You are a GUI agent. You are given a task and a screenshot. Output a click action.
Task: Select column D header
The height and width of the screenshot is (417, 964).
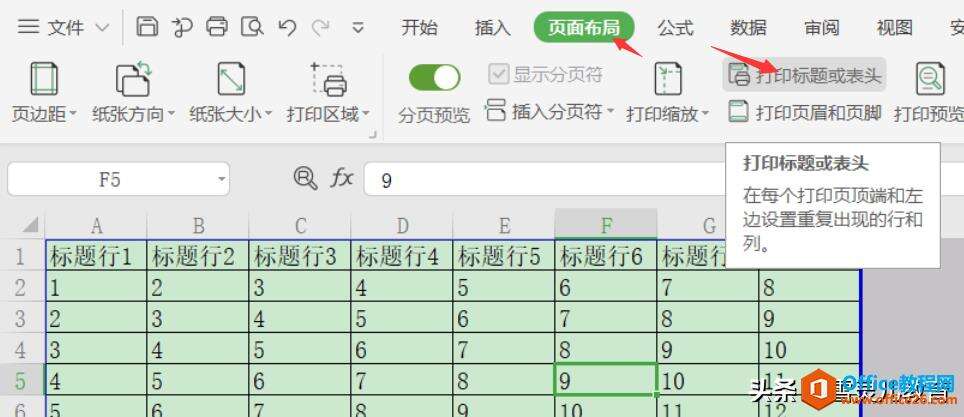[402, 226]
